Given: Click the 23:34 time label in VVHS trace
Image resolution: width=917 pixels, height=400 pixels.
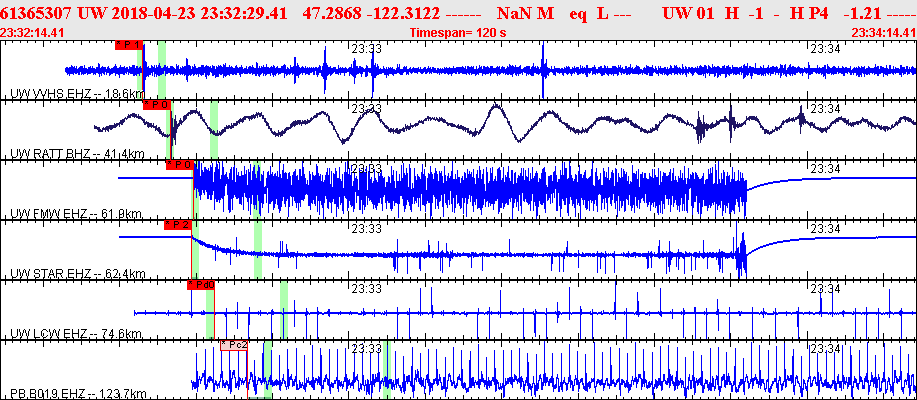Looking at the screenshot, I should (x=825, y=49).
